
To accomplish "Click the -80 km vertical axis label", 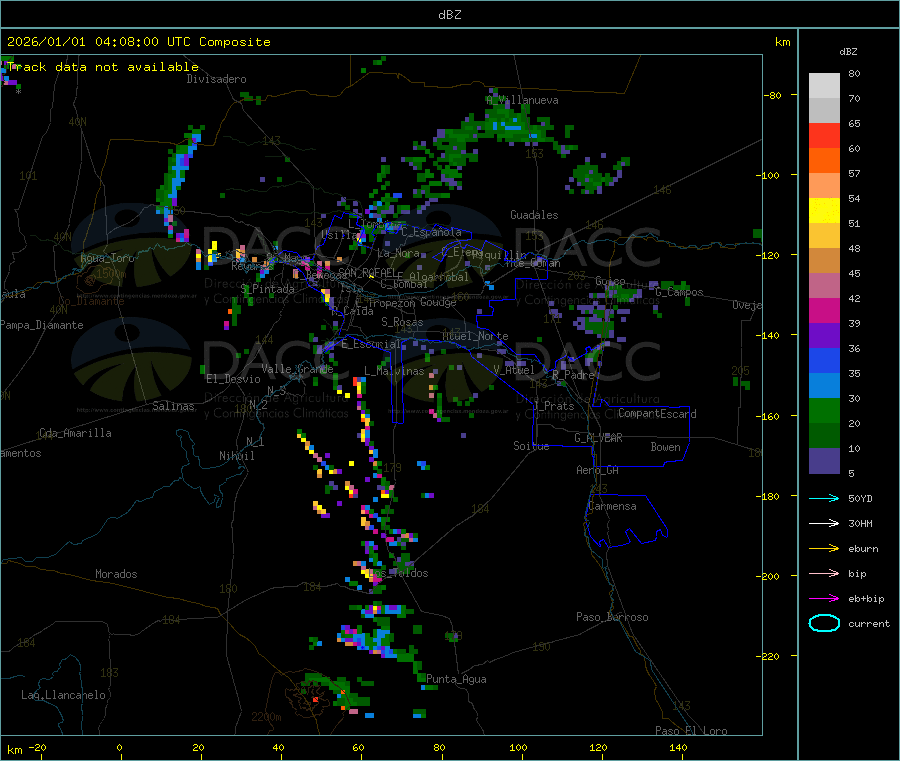I will click(772, 95).
